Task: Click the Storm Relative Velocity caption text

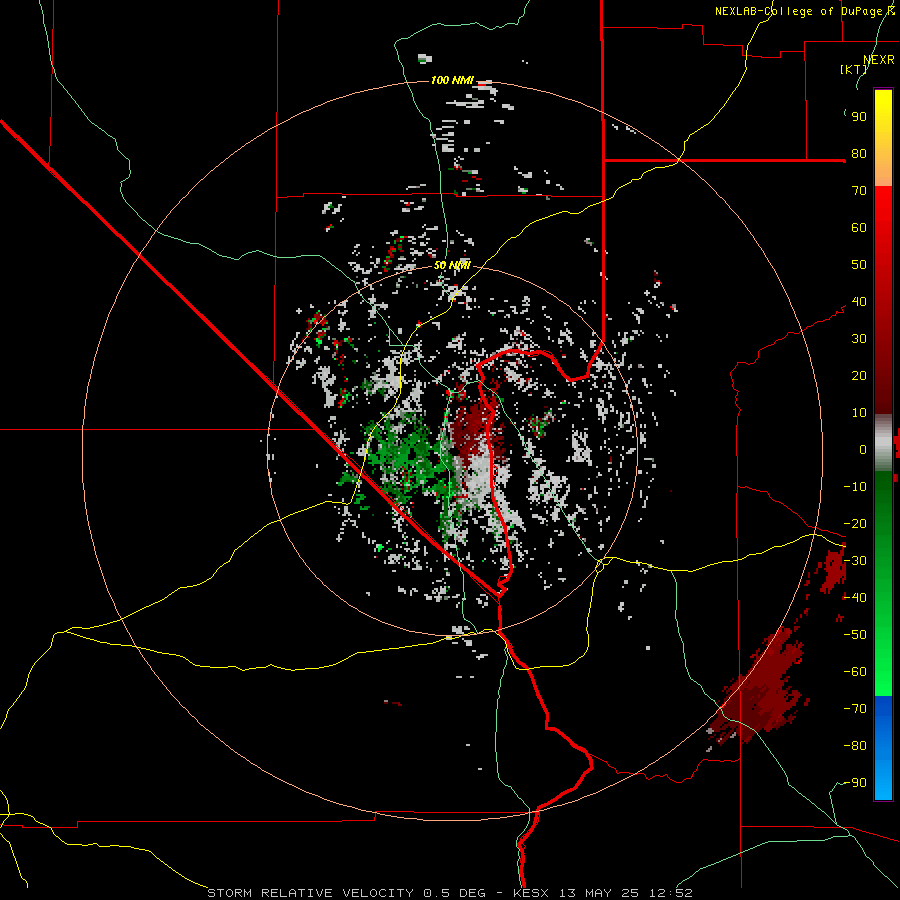Action: 450,893
